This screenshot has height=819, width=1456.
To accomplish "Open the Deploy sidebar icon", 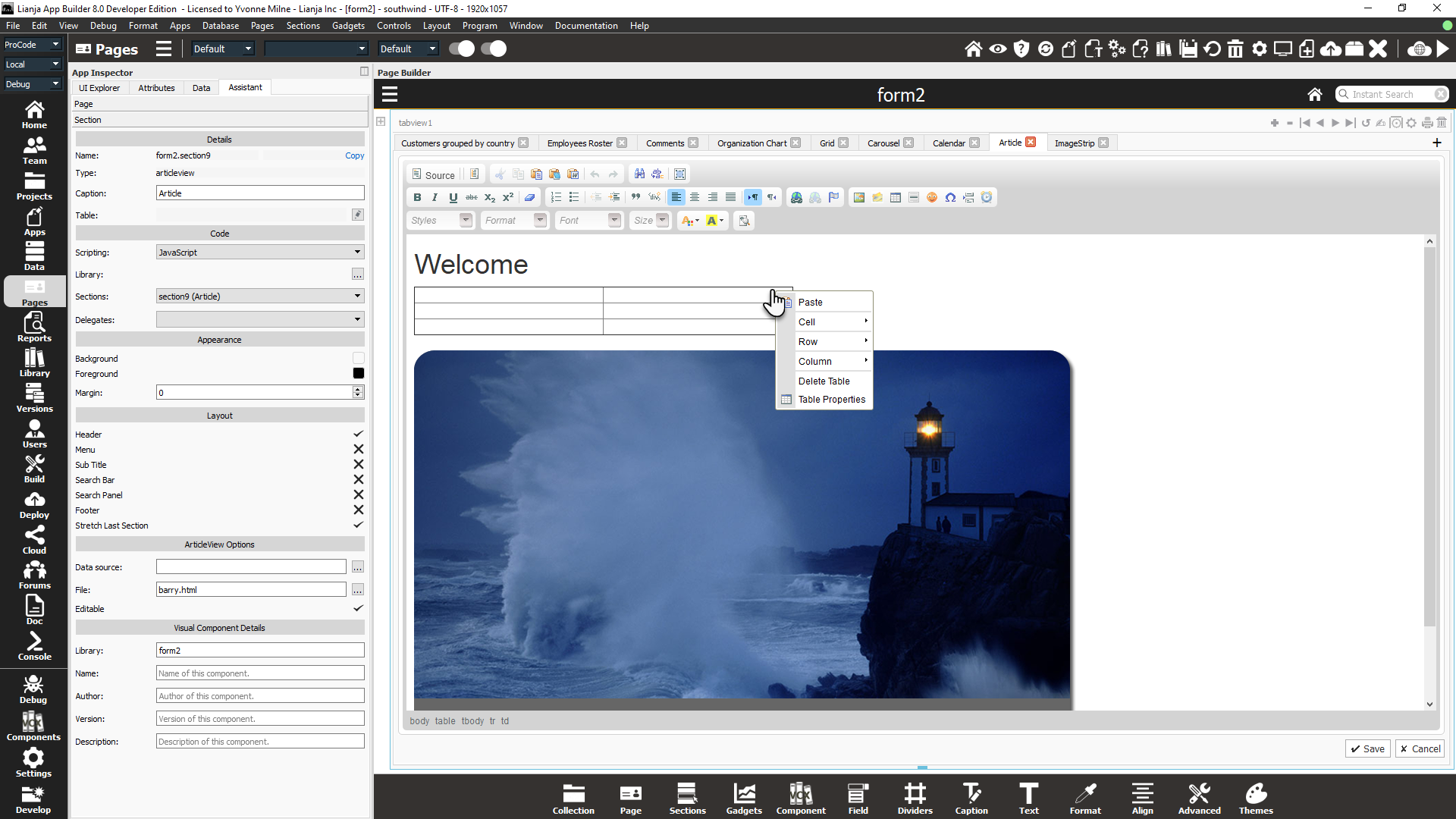I will tap(34, 505).
